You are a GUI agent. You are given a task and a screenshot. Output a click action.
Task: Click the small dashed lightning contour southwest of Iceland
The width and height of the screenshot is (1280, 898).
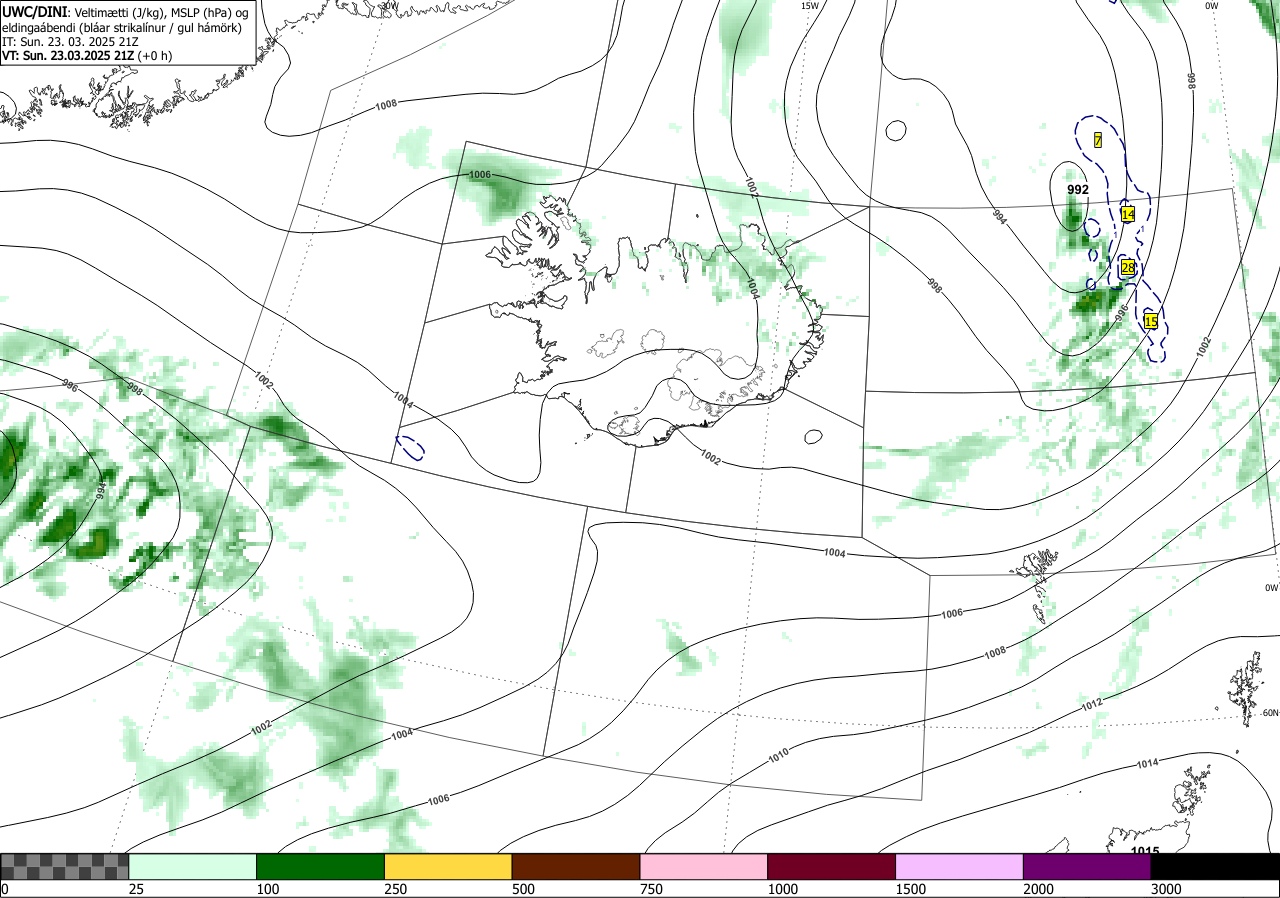(409, 447)
